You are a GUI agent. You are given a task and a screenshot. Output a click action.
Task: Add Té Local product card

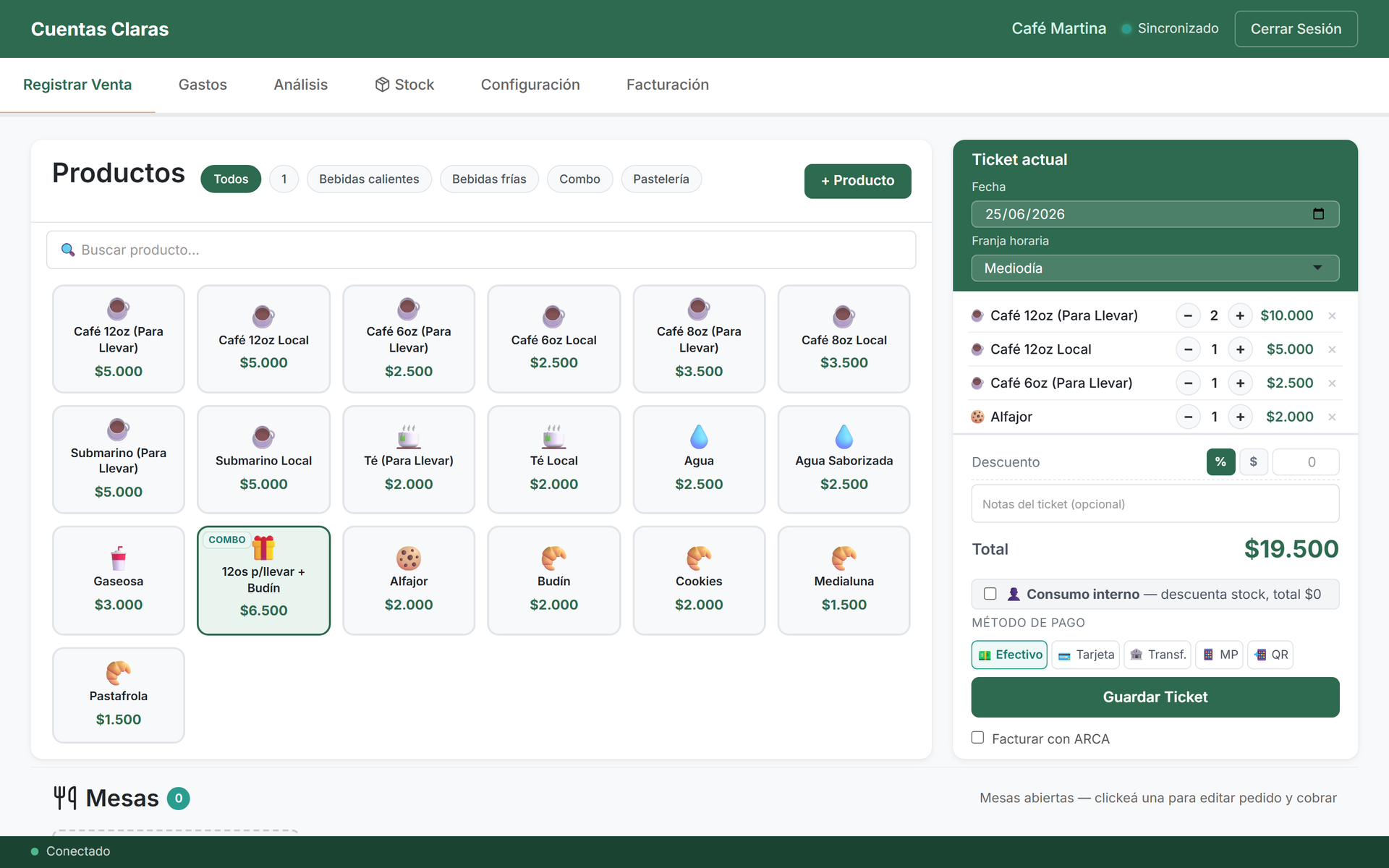(x=554, y=459)
